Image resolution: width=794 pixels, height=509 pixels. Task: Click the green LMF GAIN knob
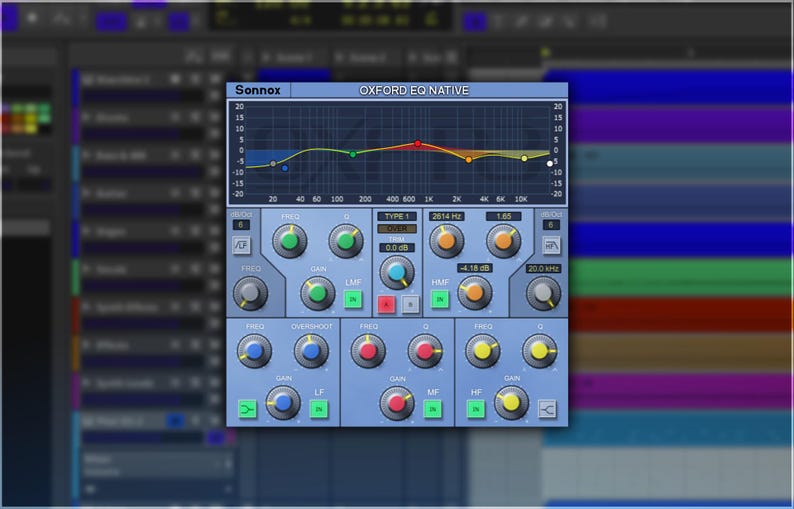coord(317,293)
